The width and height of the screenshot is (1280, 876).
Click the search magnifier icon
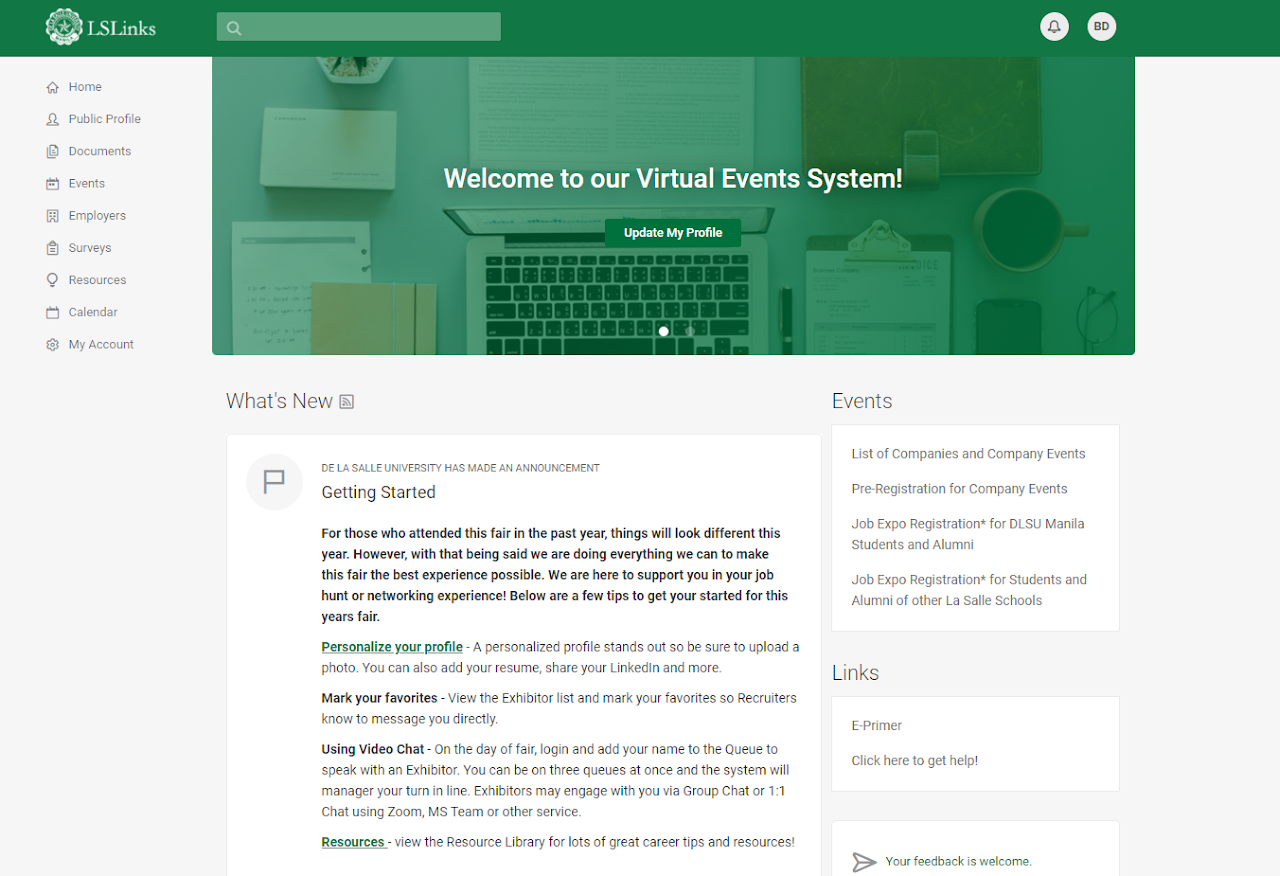[234, 28]
